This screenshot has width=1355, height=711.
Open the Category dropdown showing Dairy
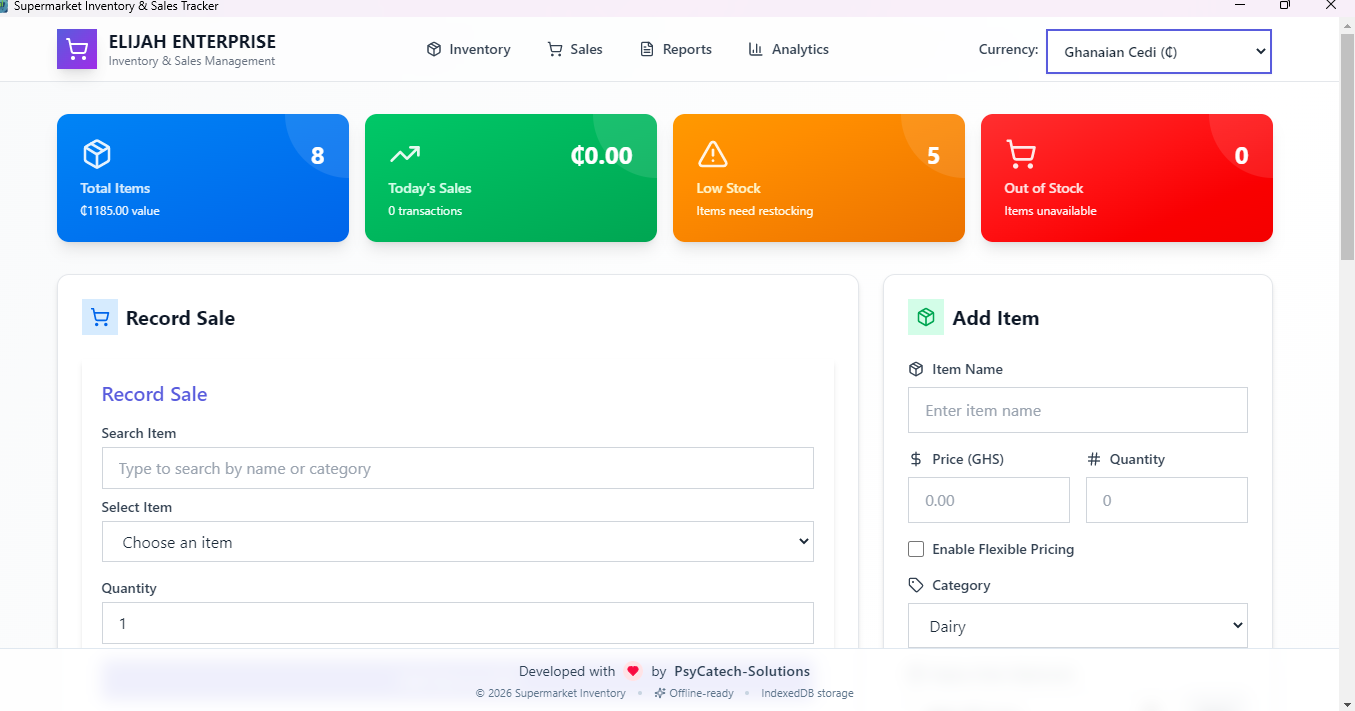1077,626
